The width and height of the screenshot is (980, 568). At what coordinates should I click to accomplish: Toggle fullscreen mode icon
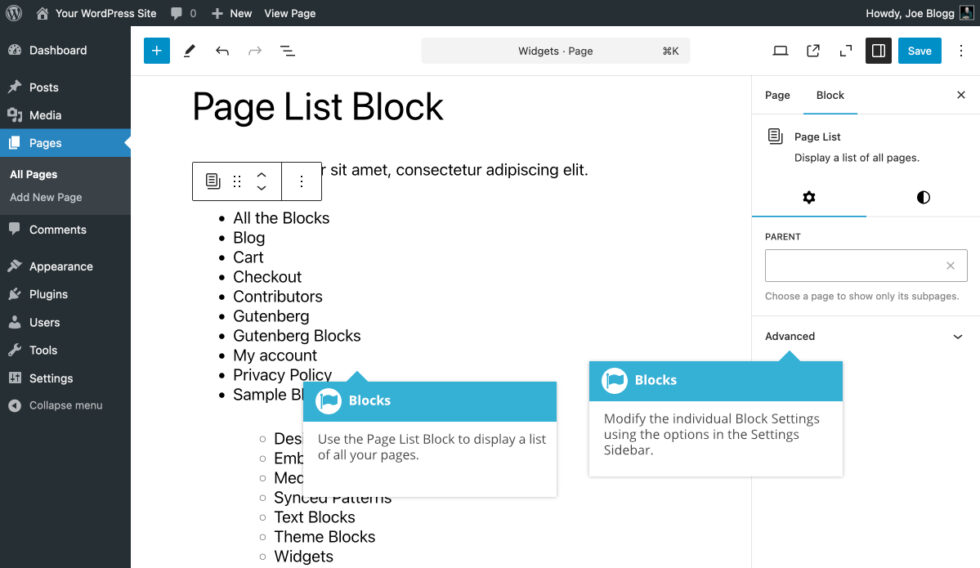click(846, 51)
